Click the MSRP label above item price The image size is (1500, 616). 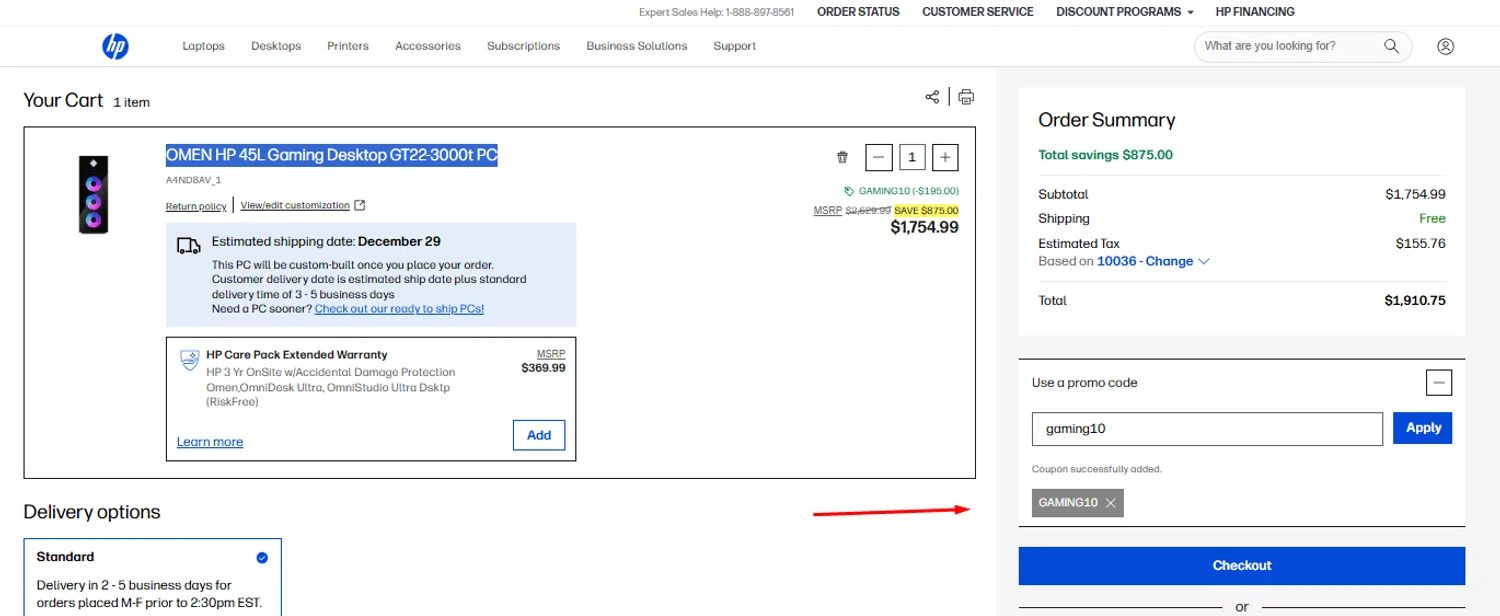[827, 211]
